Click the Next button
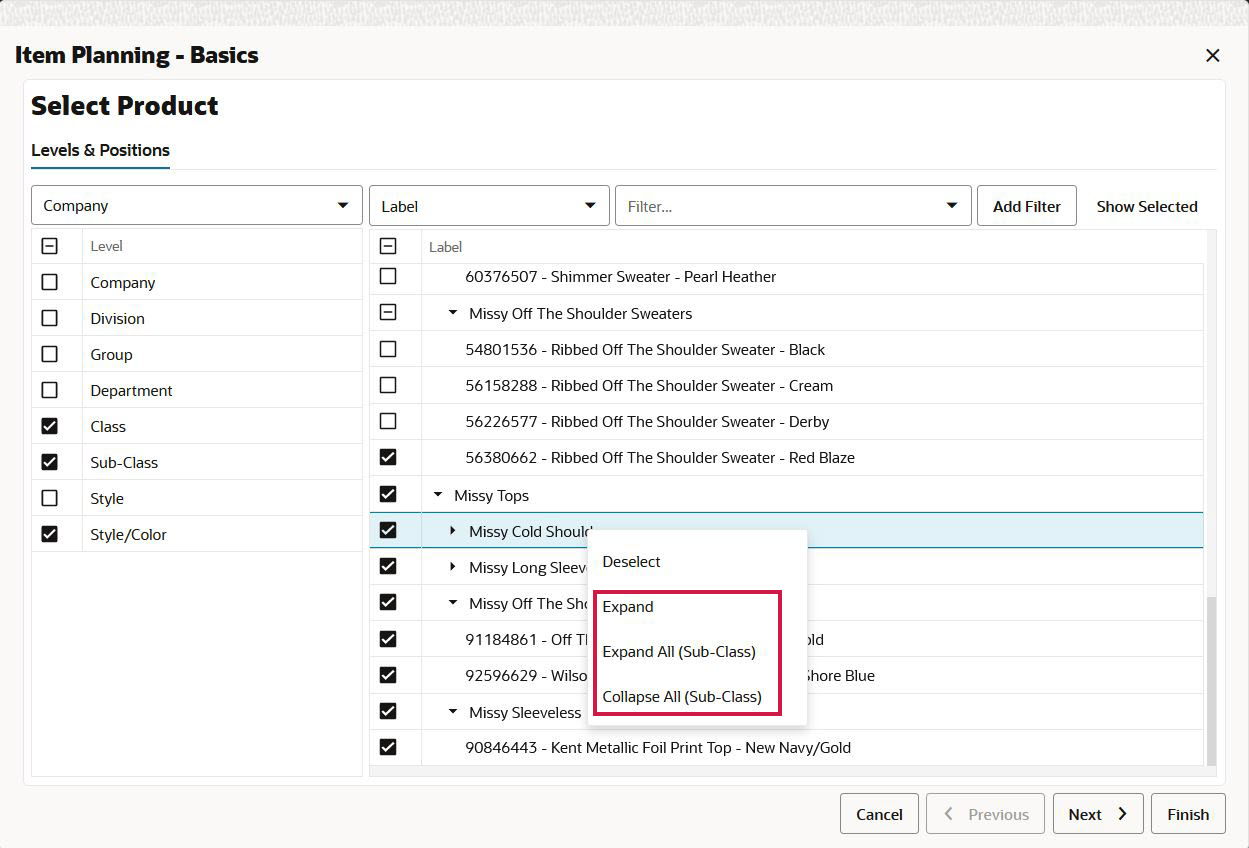The image size is (1249, 848). [1097, 814]
